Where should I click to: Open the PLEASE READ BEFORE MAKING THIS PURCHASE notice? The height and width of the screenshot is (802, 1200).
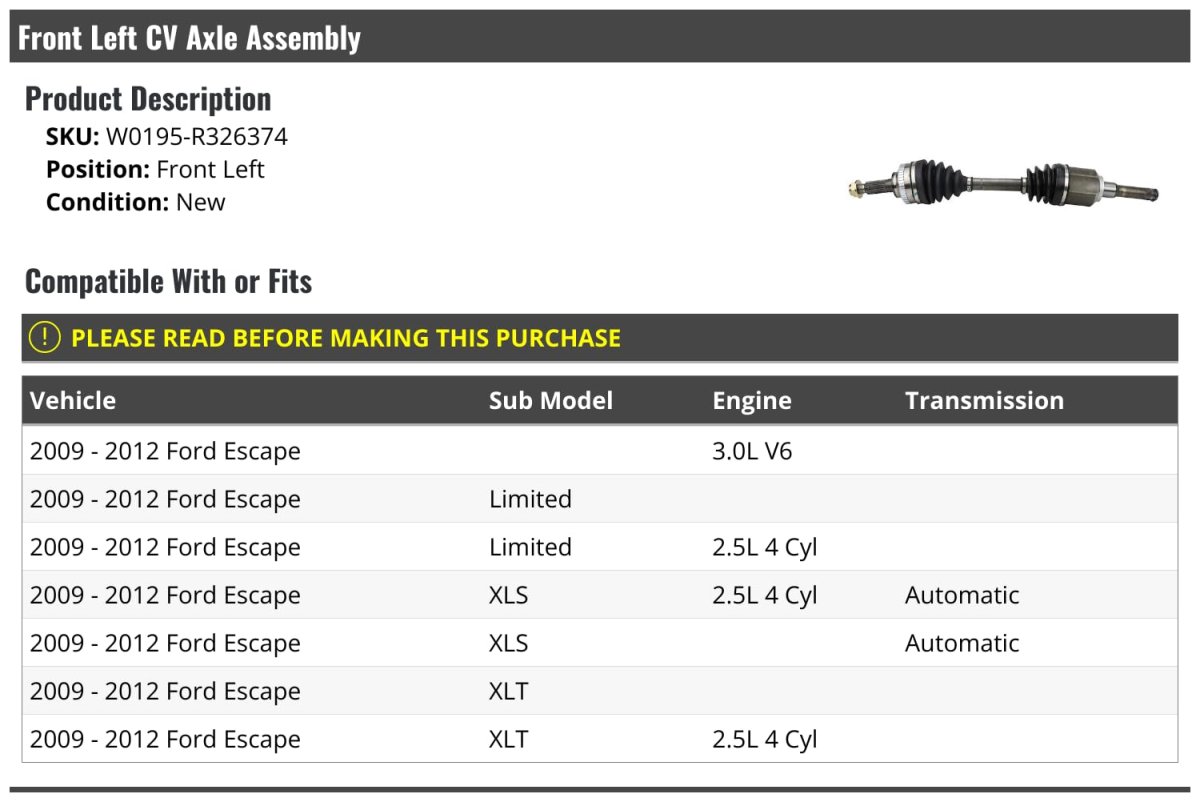(x=345, y=338)
